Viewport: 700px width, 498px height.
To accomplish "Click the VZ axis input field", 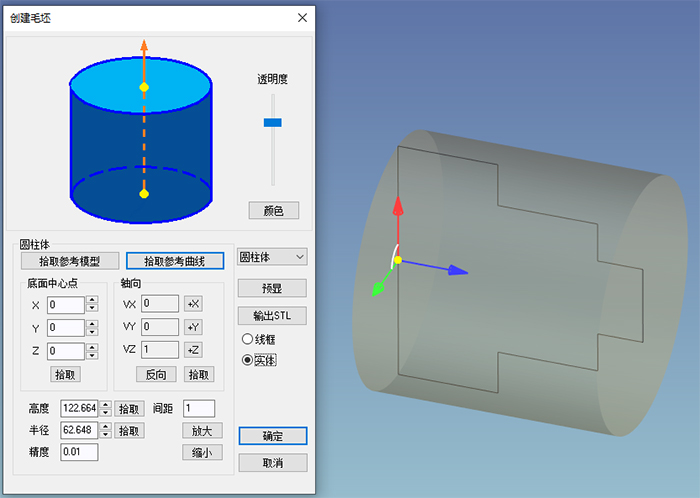I will coord(160,350).
